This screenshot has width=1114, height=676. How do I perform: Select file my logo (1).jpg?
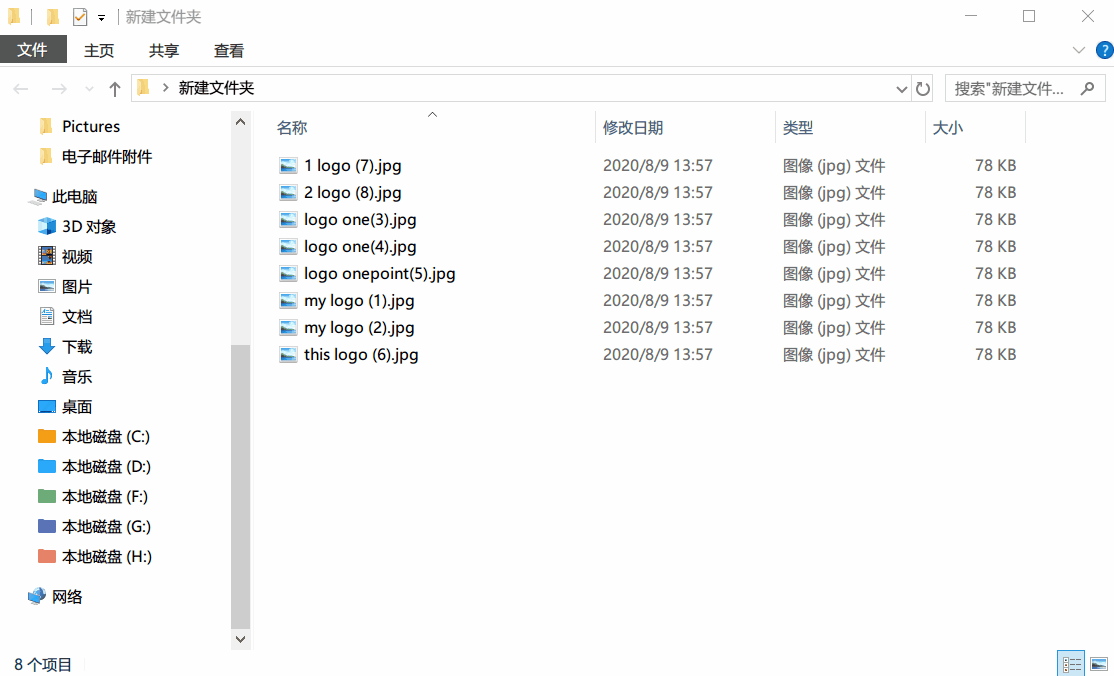coord(359,301)
